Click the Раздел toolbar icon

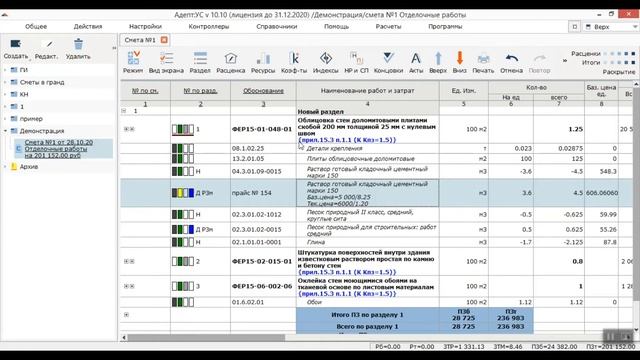(x=200, y=58)
